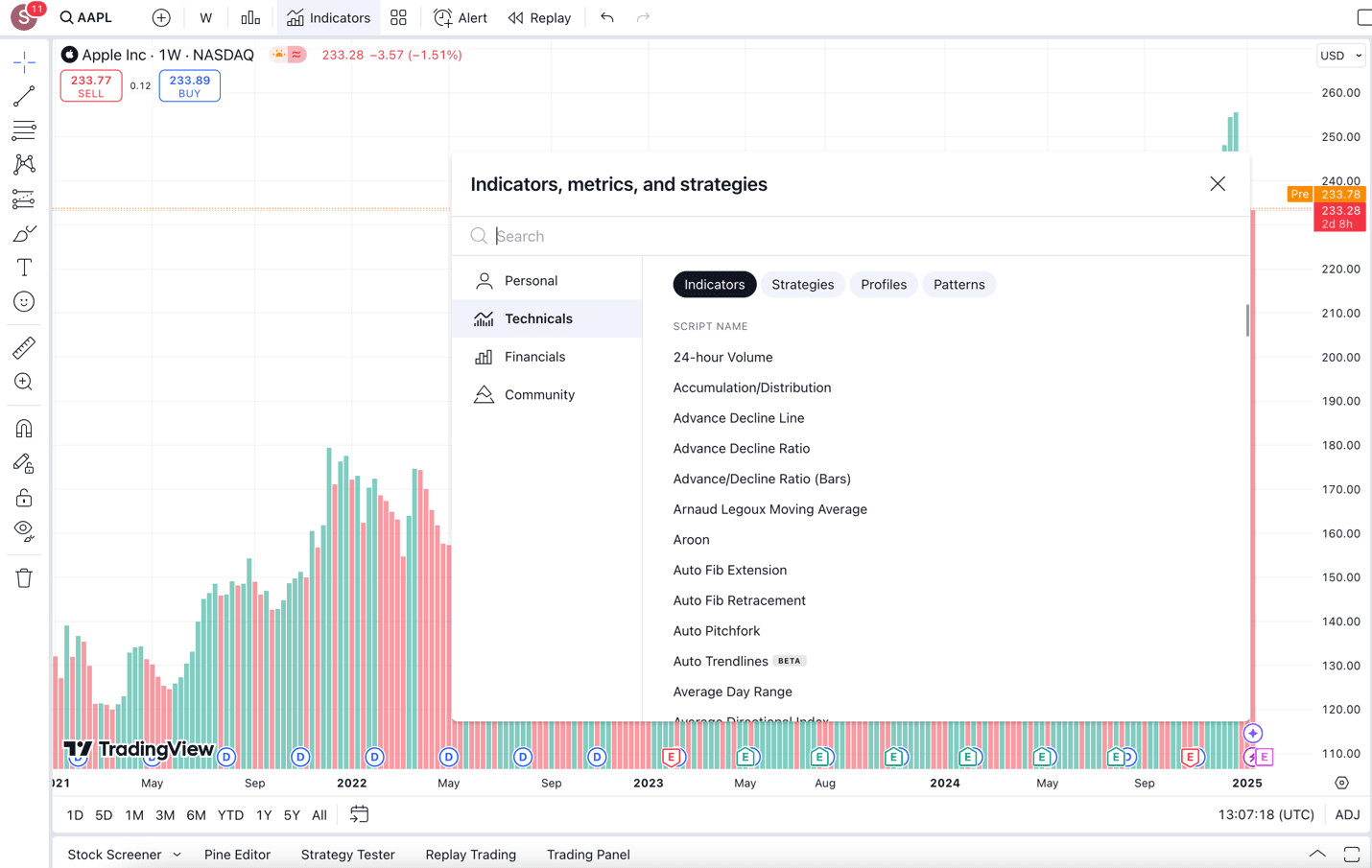
Task: Click the indicator Search input field
Action: (672, 236)
